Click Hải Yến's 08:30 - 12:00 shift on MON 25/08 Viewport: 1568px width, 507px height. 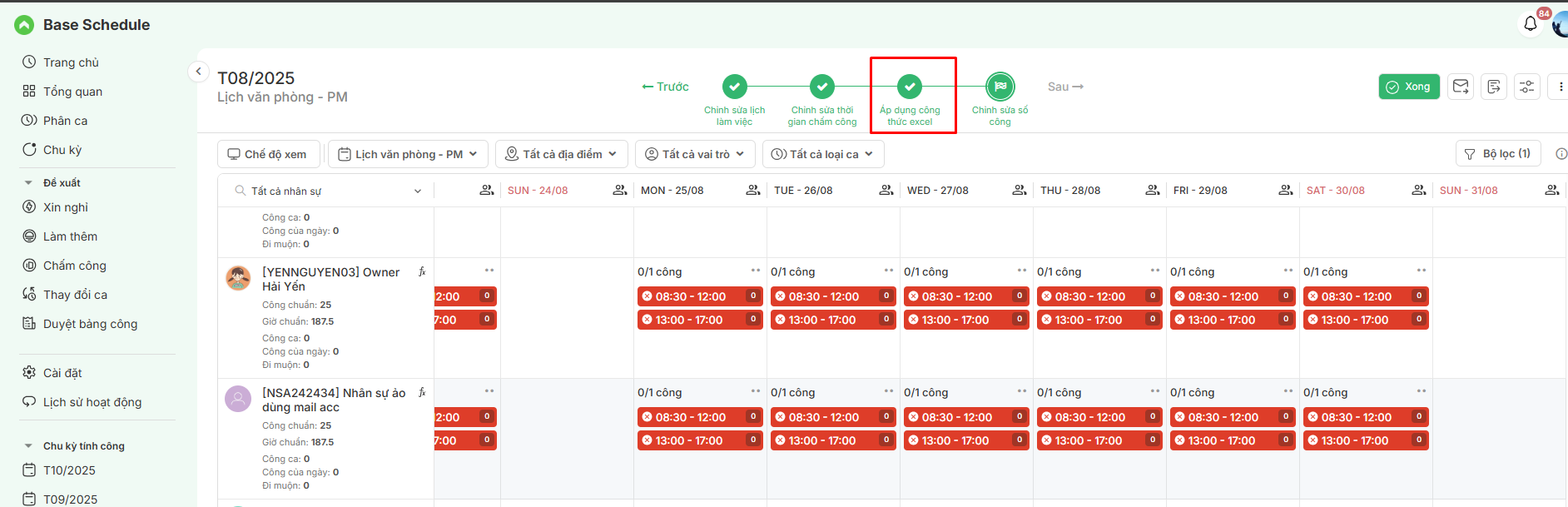700,296
